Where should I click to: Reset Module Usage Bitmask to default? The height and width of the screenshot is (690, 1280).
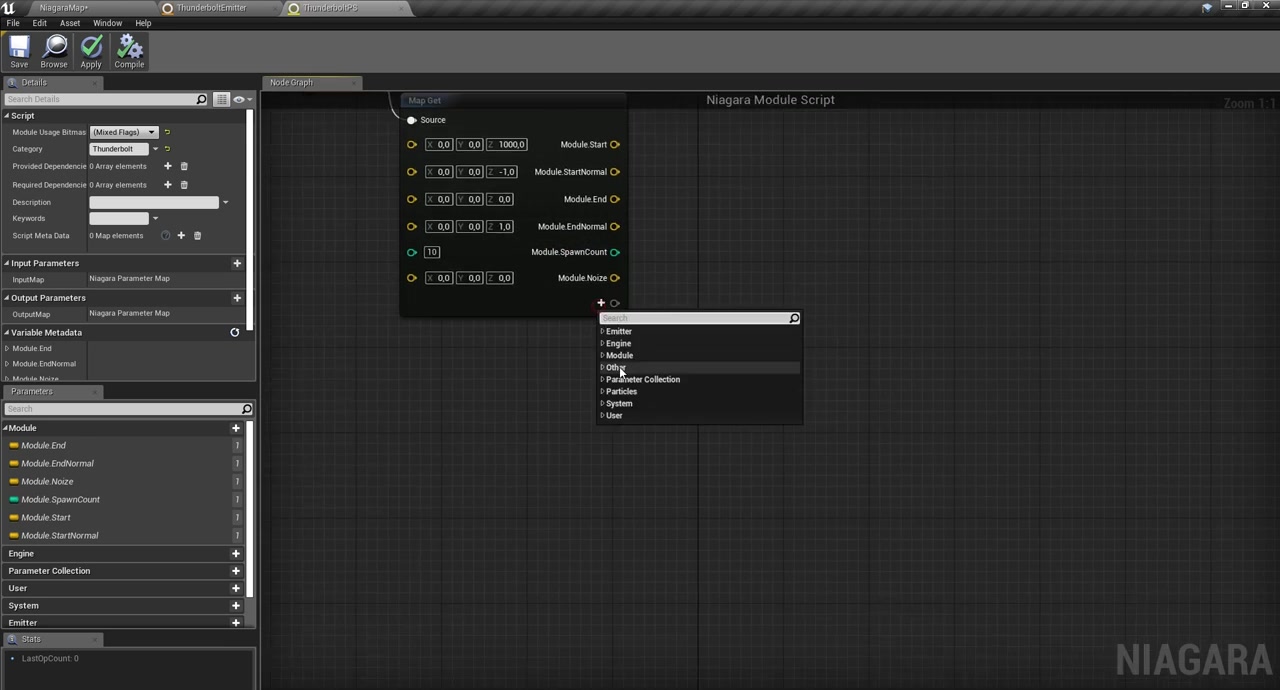coord(167,131)
